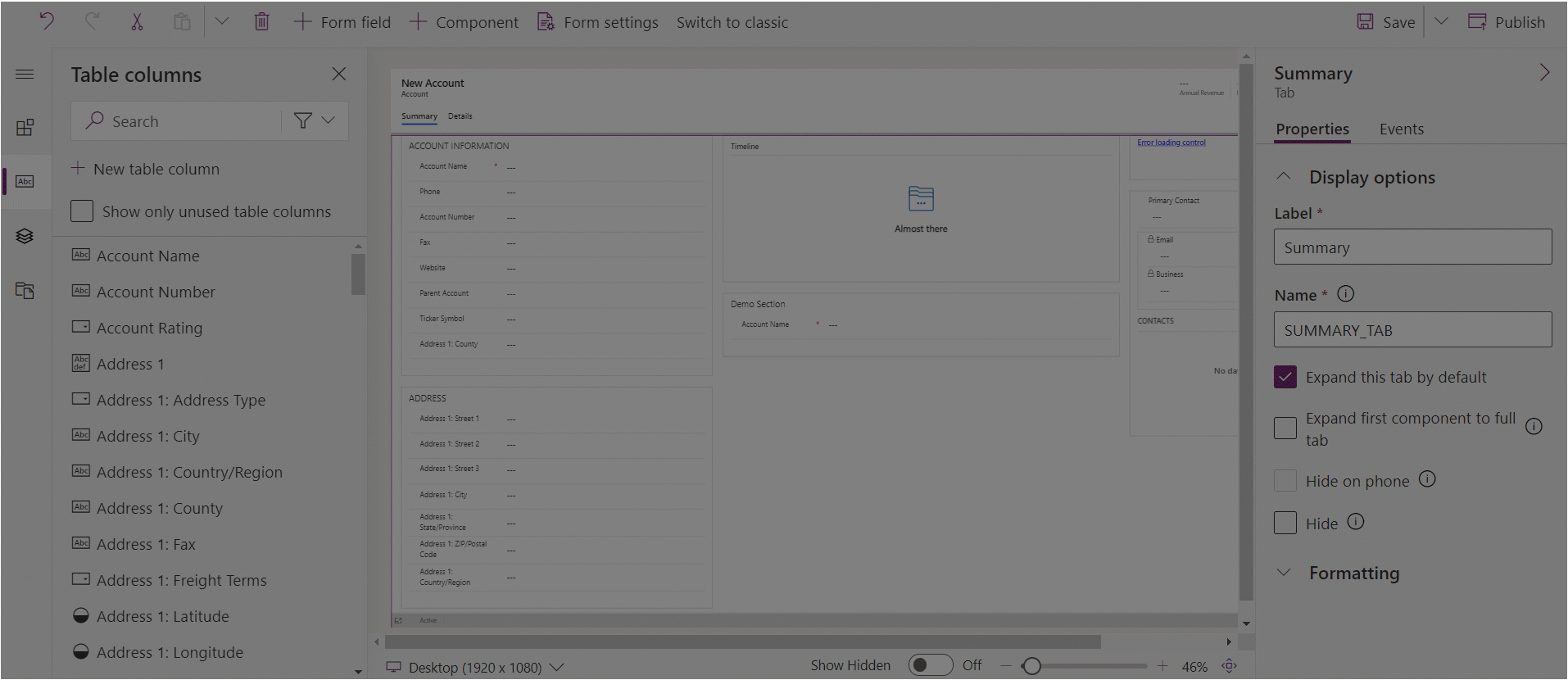
Task: Click the zoom slider handle
Action: coord(1031,666)
